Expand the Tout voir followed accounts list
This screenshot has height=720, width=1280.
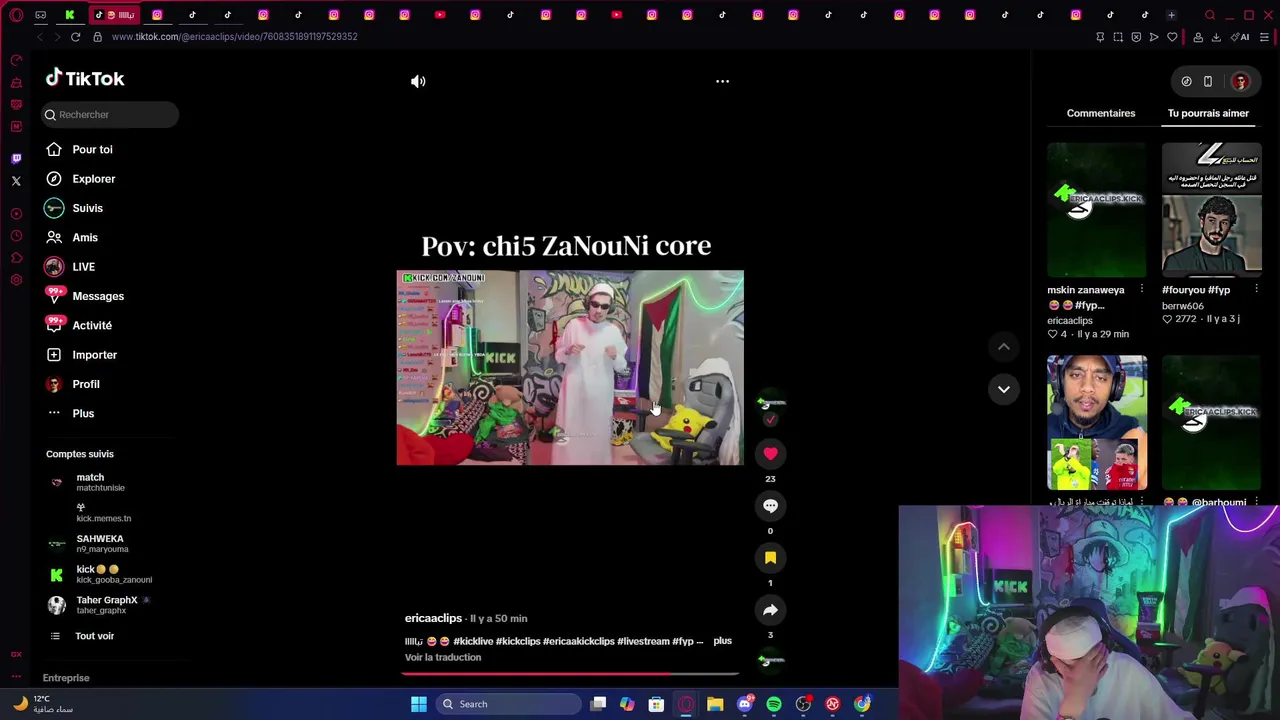pos(81,636)
